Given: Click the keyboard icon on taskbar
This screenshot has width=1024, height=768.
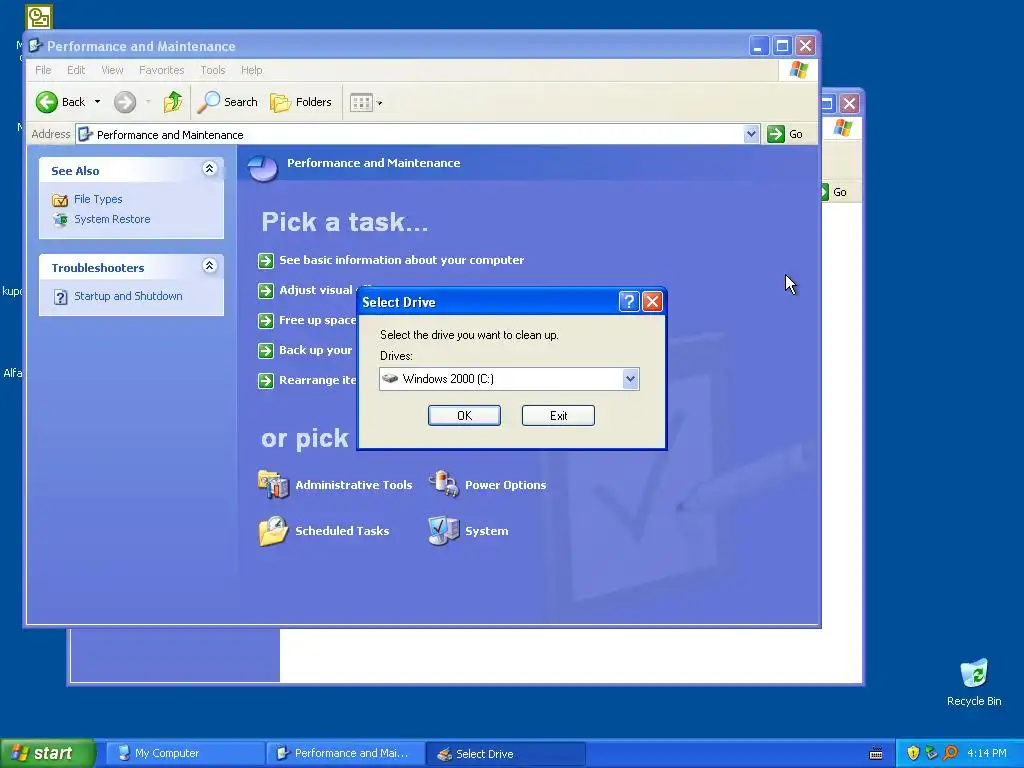Looking at the screenshot, I should click(x=876, y=754).
